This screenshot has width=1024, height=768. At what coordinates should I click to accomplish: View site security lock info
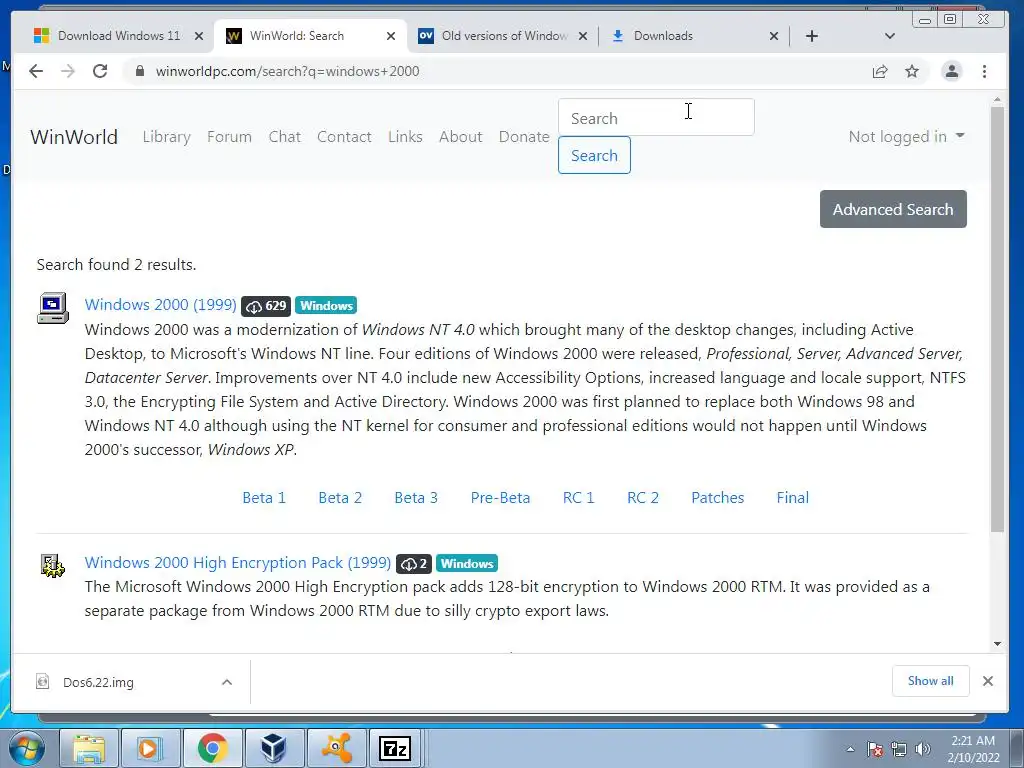point(139,71)
